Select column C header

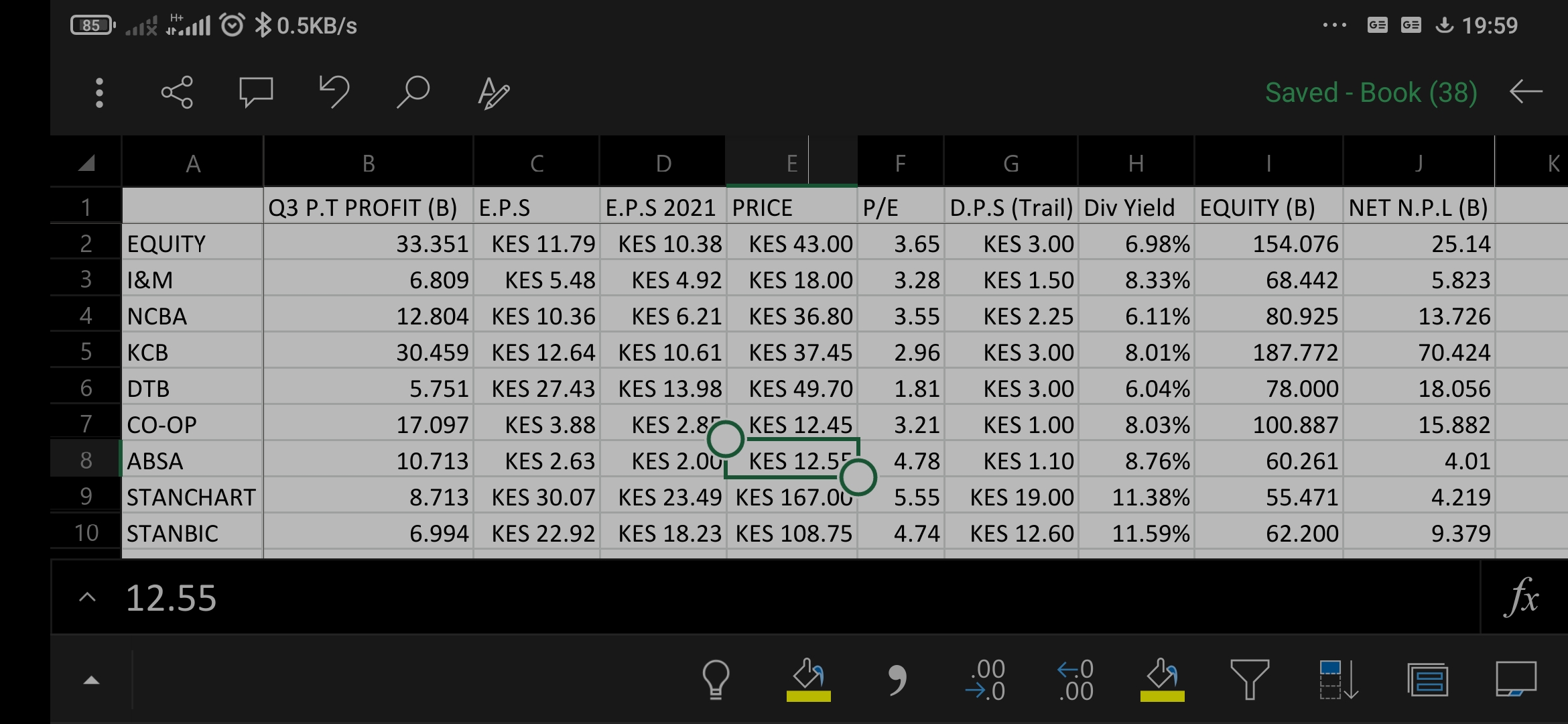pos(537,163)
